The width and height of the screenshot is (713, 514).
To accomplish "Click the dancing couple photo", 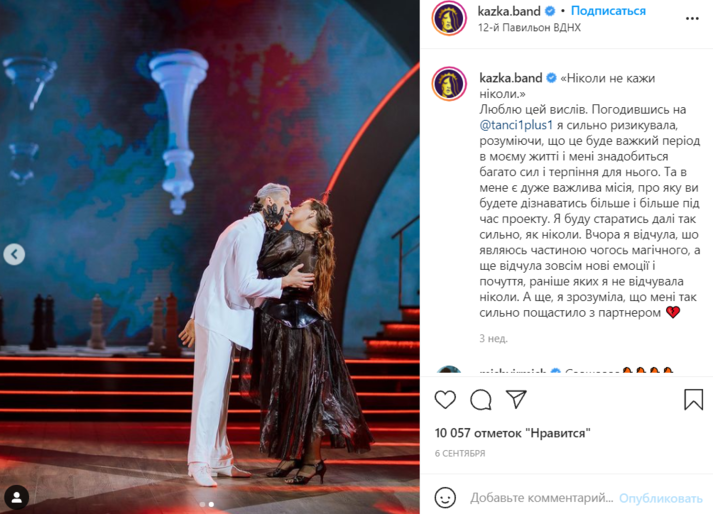I will (x=210, y=257).
